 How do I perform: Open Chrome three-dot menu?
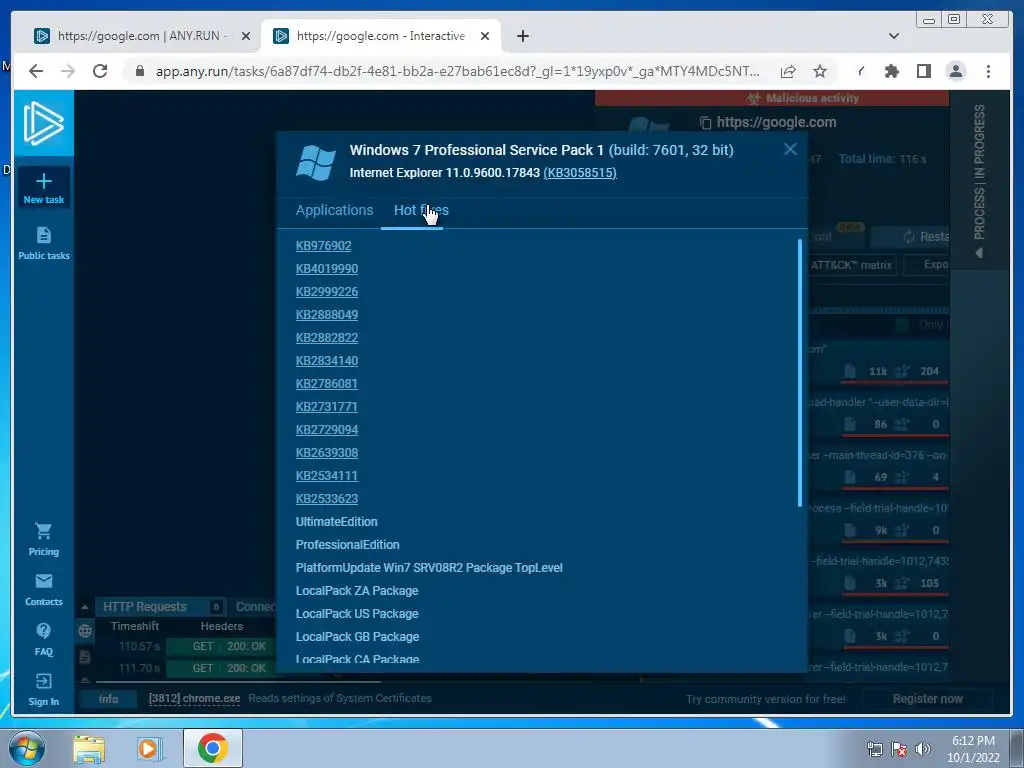click(x=988, y=71)
